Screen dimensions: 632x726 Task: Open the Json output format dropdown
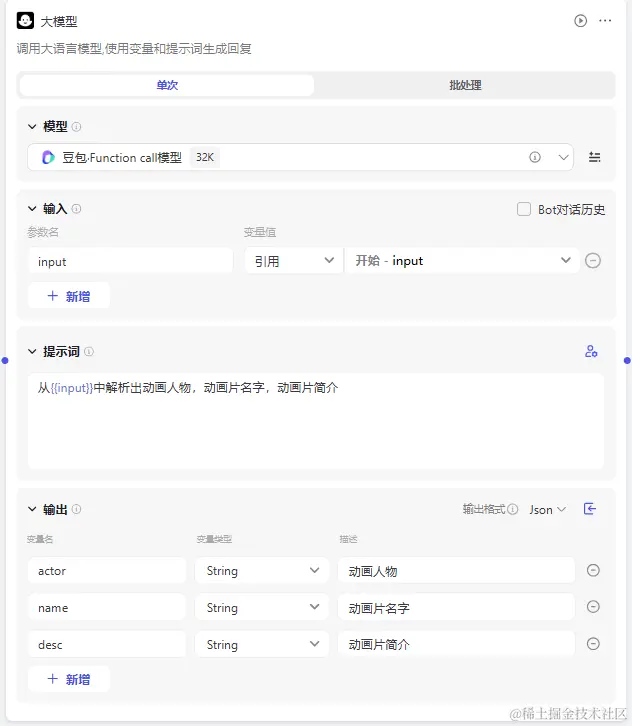pos(548,510)
